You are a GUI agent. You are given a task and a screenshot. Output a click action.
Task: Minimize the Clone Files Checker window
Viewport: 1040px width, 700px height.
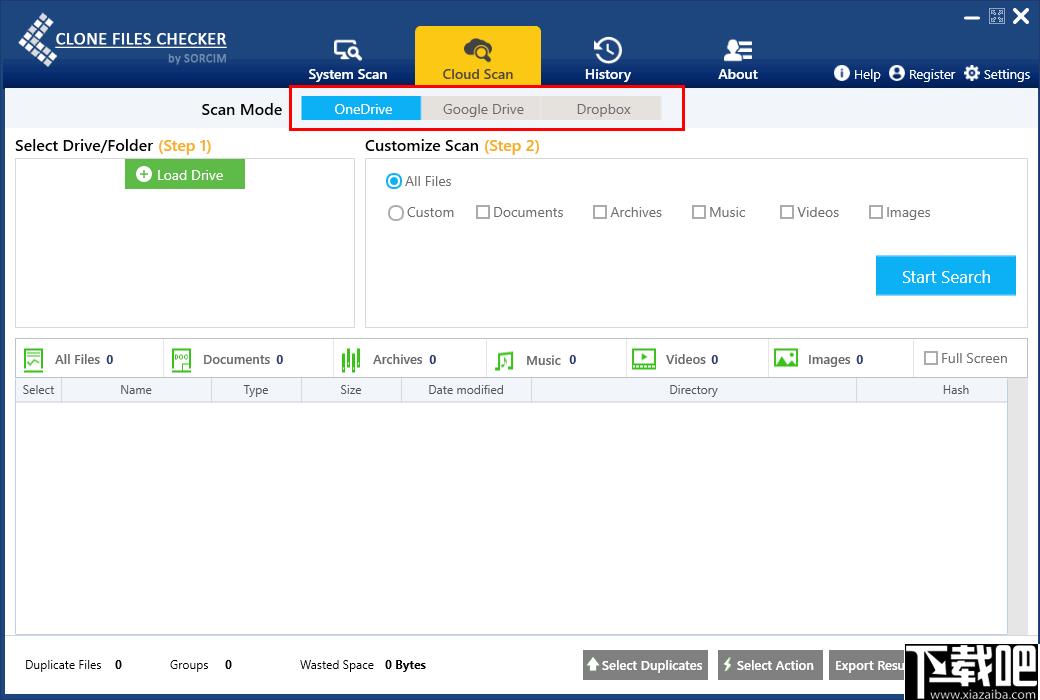tap(972, 17)
